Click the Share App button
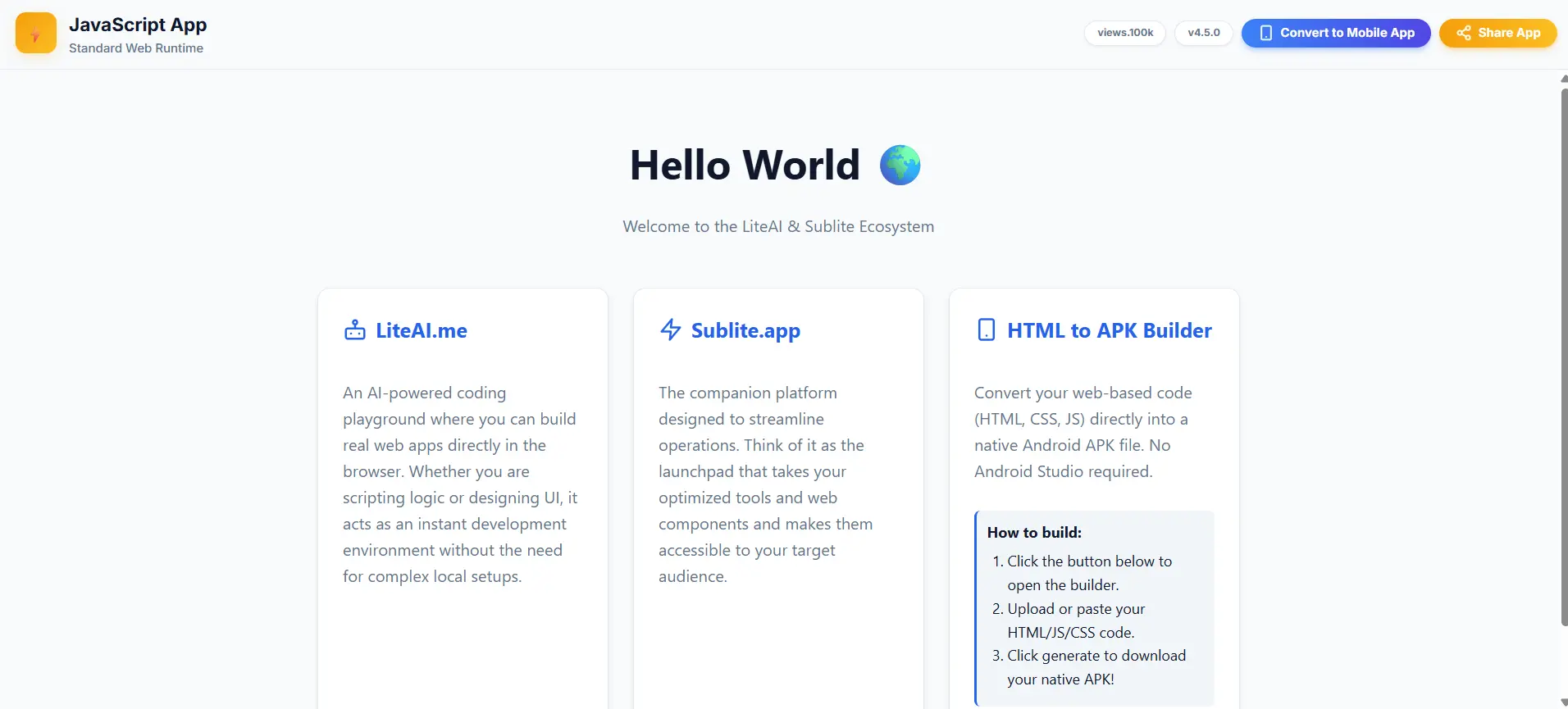Viewport: 1568px width, 709px height. (1497, 33)
